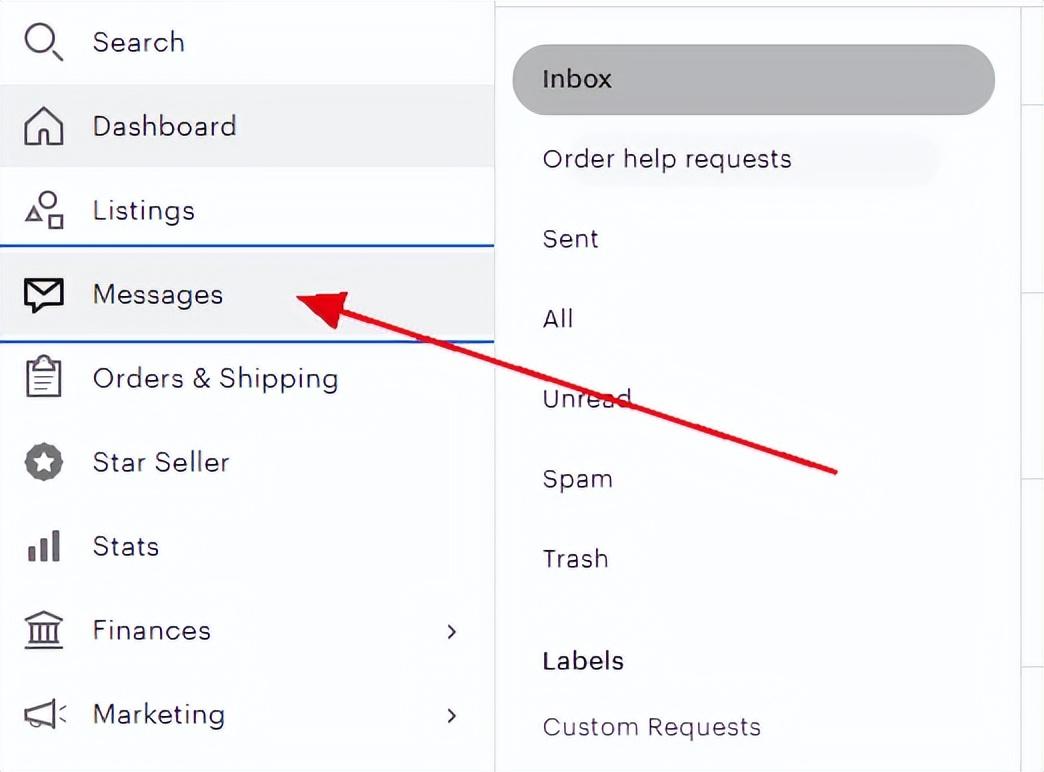1044x772 pixels.
Task: Click the Marketing megaphone icon
Action: tap(44, 714)
